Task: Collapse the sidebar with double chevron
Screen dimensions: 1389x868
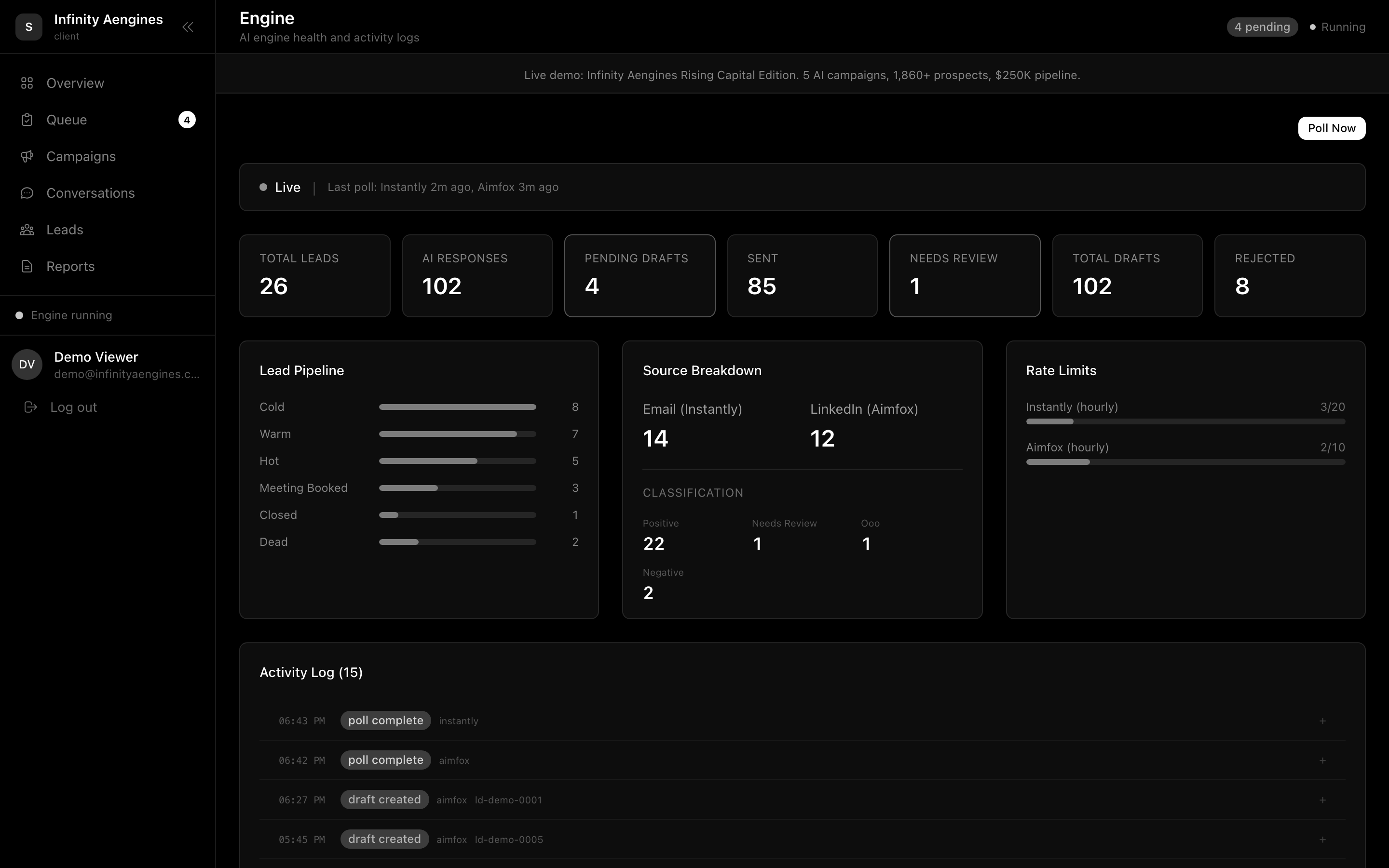Action: [x=188, y=27]
